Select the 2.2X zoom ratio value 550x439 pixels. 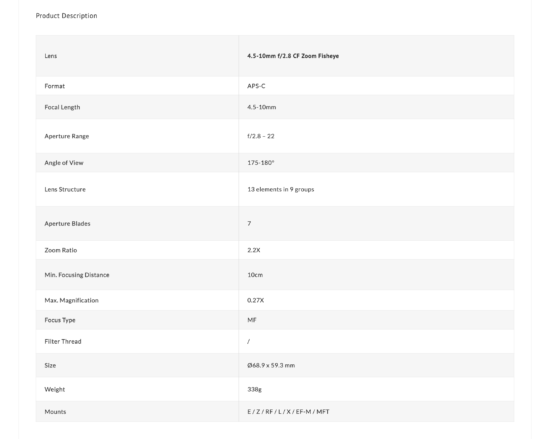[254, 250]
